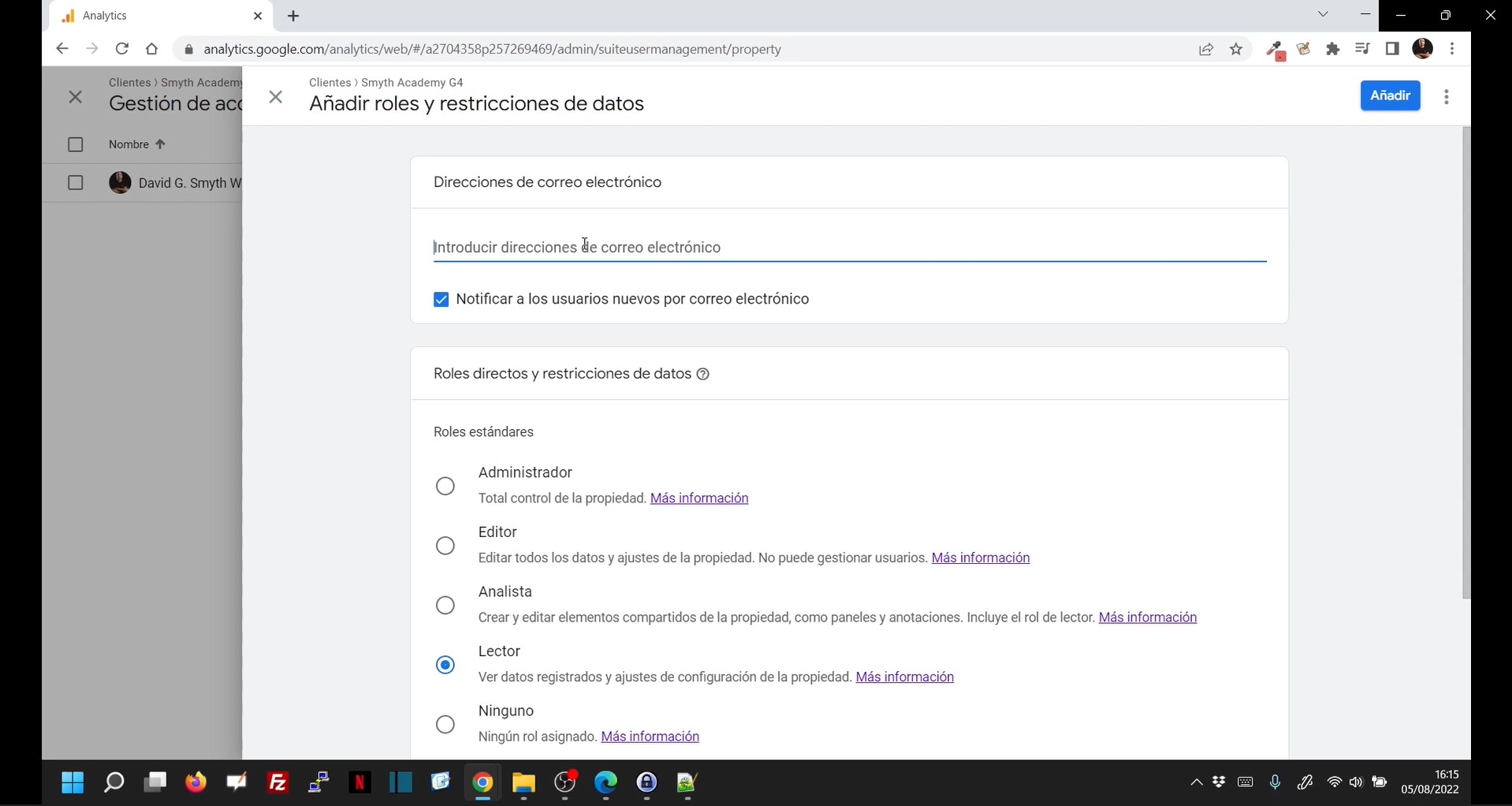Select the Analista role radio button
1512x806 pixels.
pos(445,605)
